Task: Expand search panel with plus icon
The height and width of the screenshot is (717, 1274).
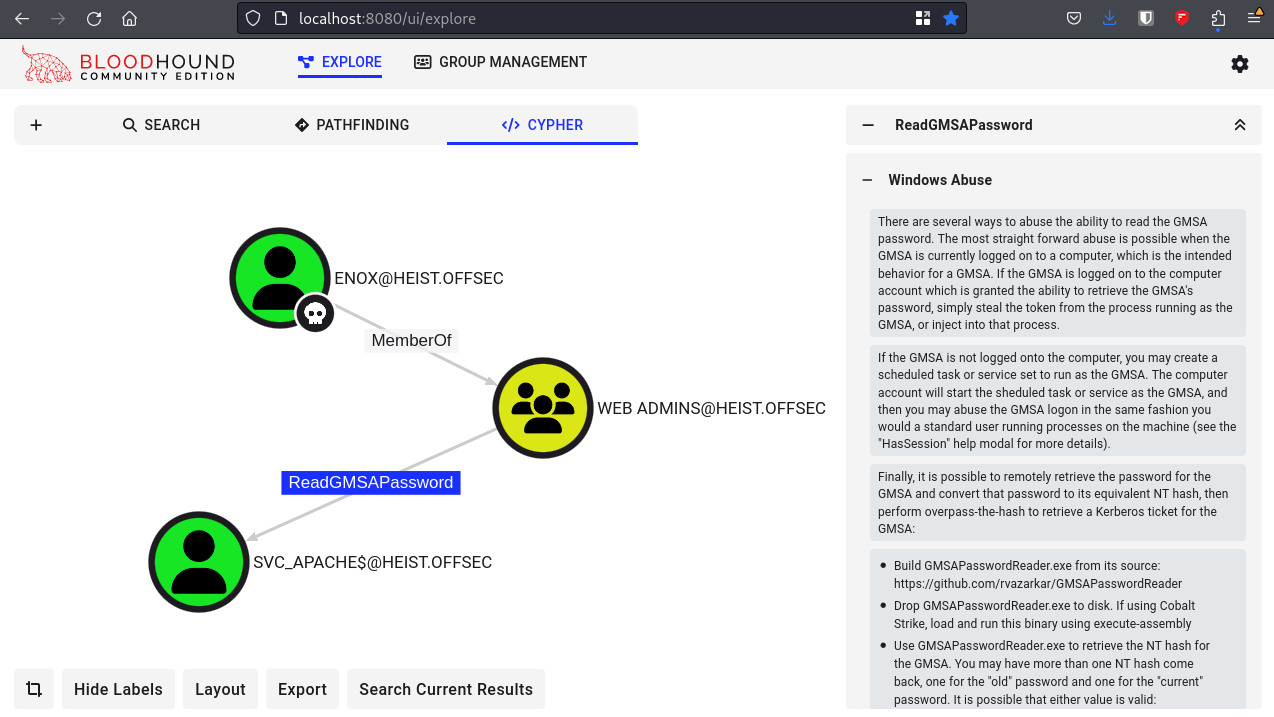Action: coord(36,125)
